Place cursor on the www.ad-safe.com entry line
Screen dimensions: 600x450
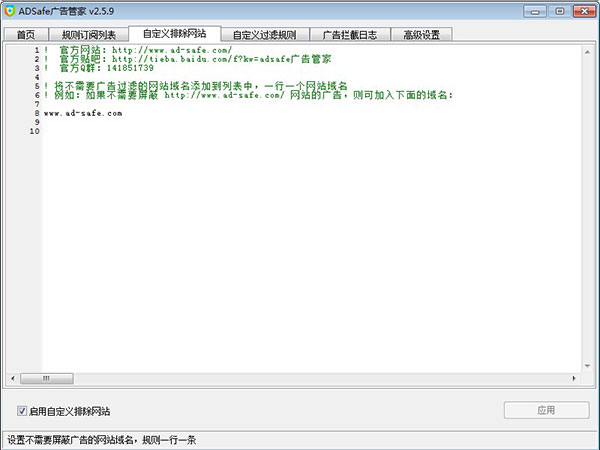click(83, 113)
